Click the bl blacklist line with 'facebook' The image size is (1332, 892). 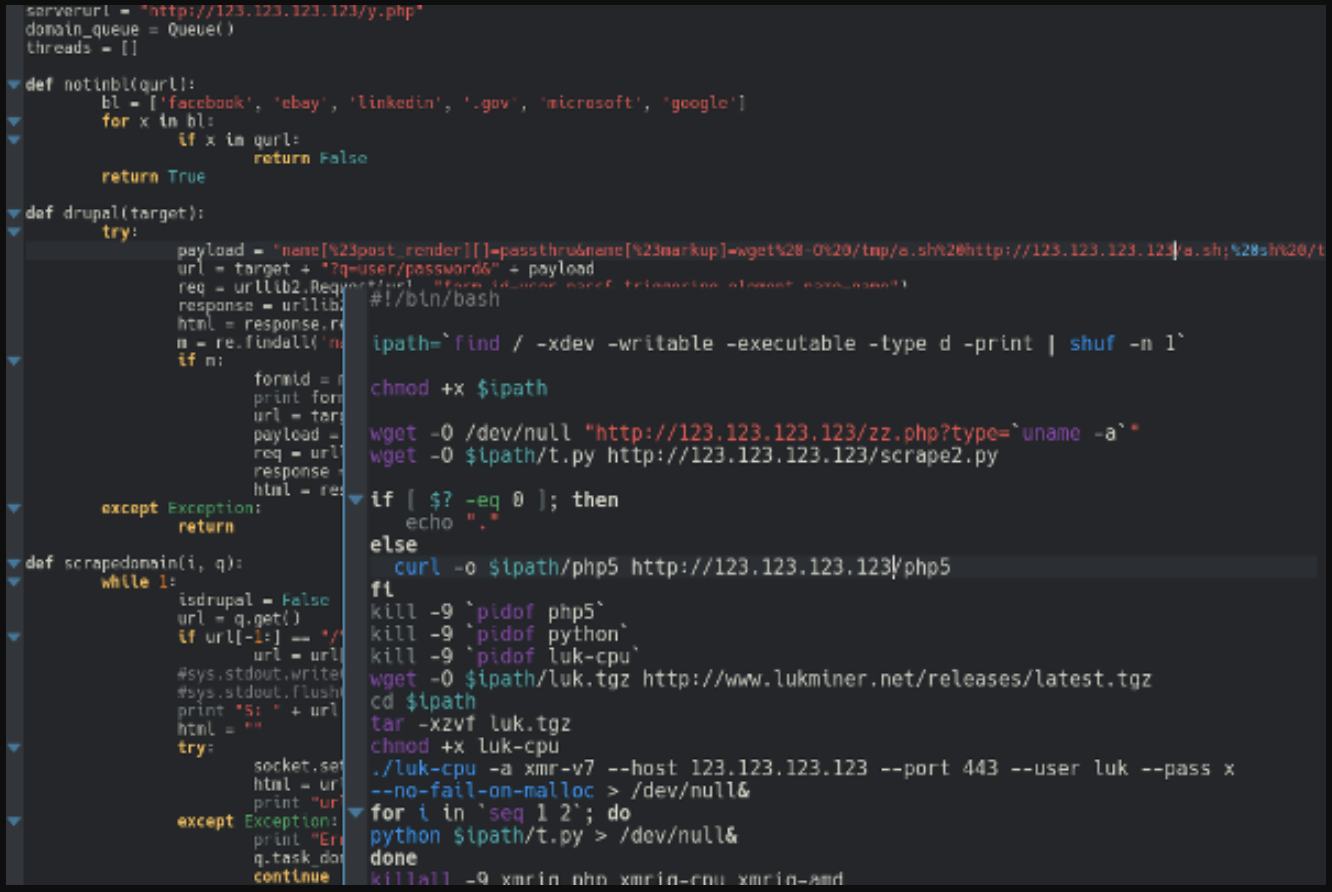(x=424, y=103)
